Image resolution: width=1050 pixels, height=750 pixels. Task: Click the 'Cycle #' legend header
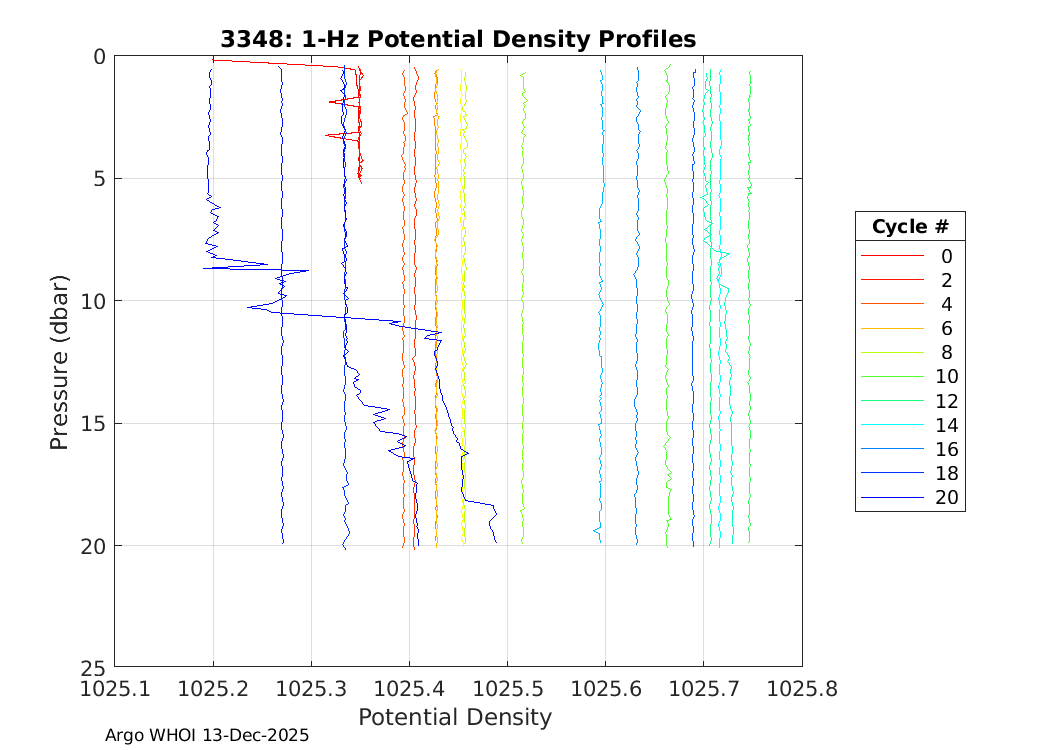909,227
